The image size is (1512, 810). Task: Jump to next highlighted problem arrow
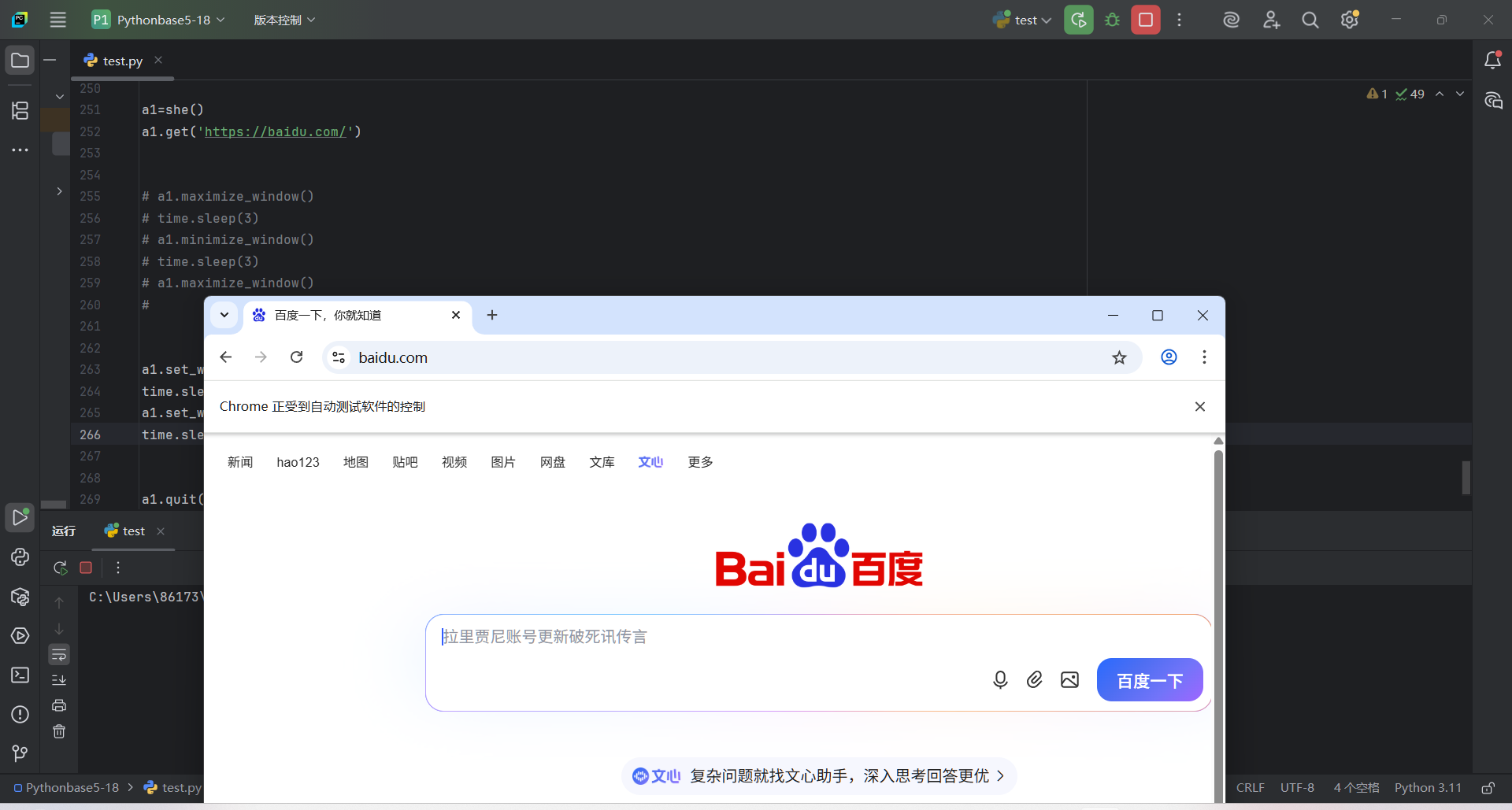1460,94
